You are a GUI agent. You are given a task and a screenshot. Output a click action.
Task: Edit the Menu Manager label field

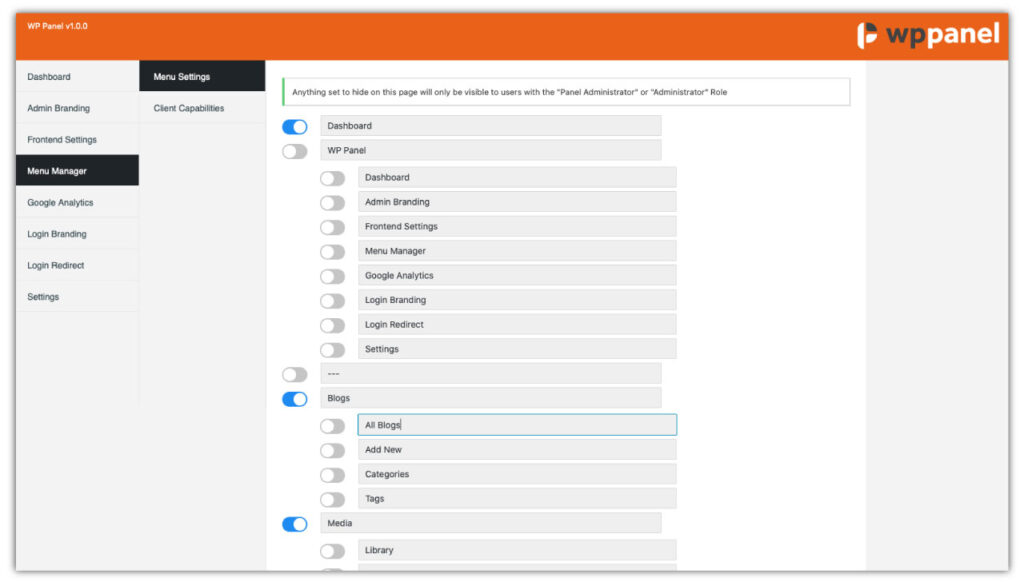(x=517, y=251)
